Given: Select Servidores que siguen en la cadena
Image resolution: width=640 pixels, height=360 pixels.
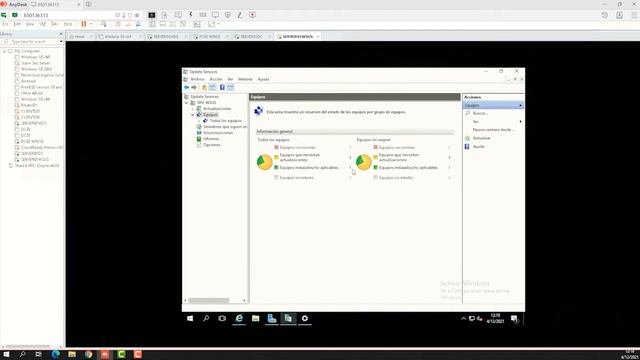Looking at the screenshot, I should (225, 127).
